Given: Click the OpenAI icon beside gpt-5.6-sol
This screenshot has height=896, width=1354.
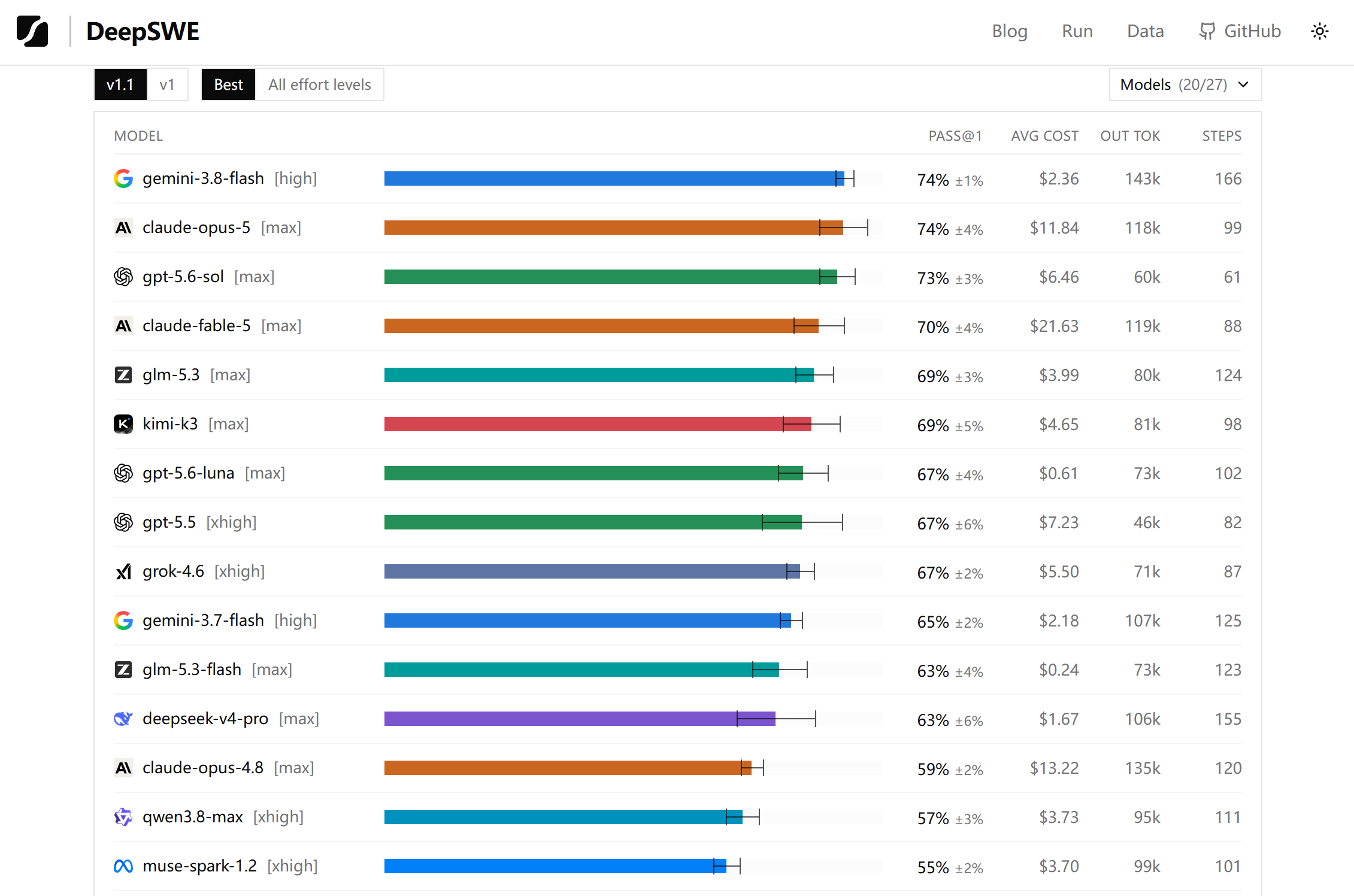Looking at the screenshot, I should coord(123,277).
